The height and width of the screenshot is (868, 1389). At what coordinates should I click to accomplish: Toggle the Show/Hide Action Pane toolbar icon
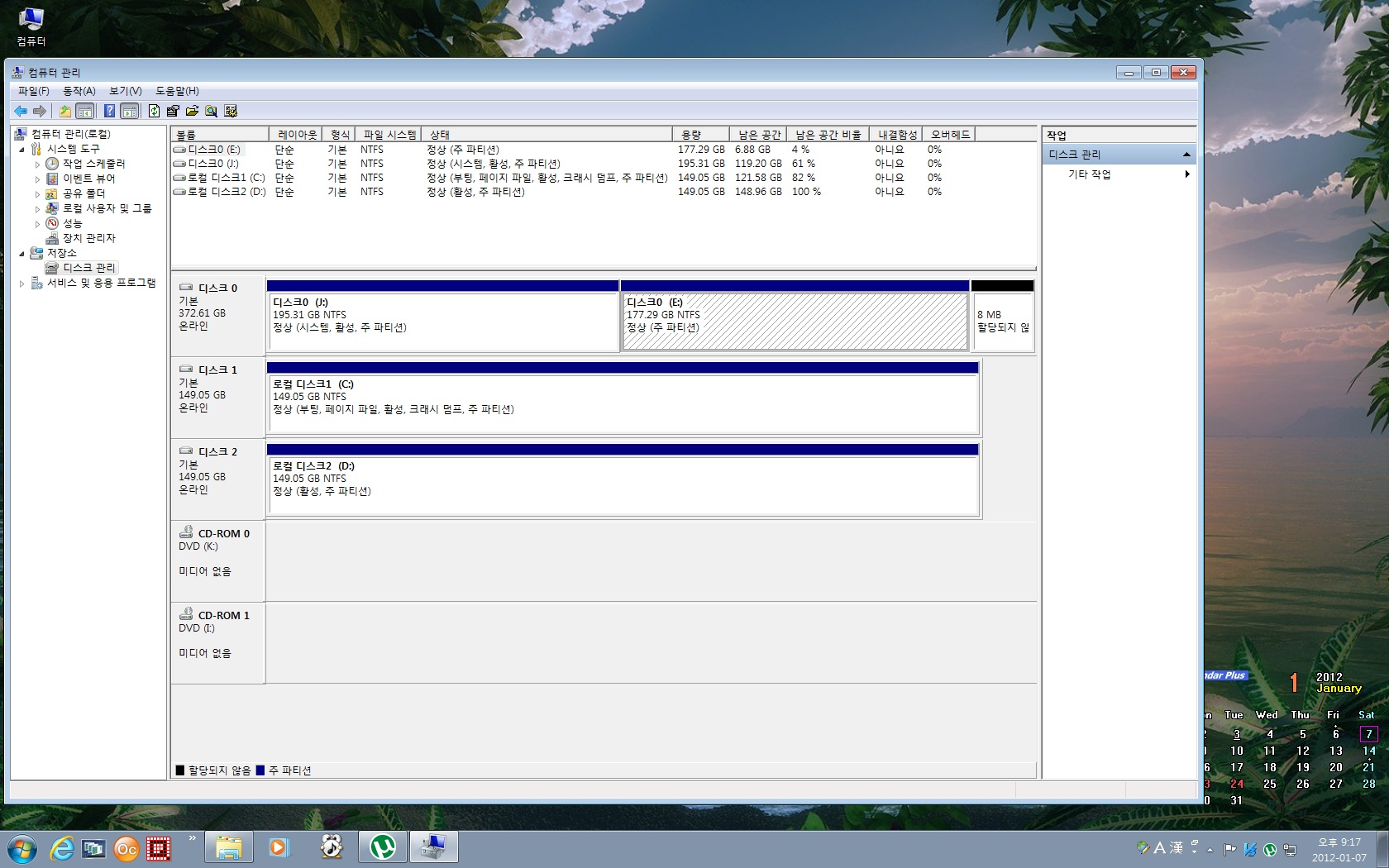tap(129, 111)
